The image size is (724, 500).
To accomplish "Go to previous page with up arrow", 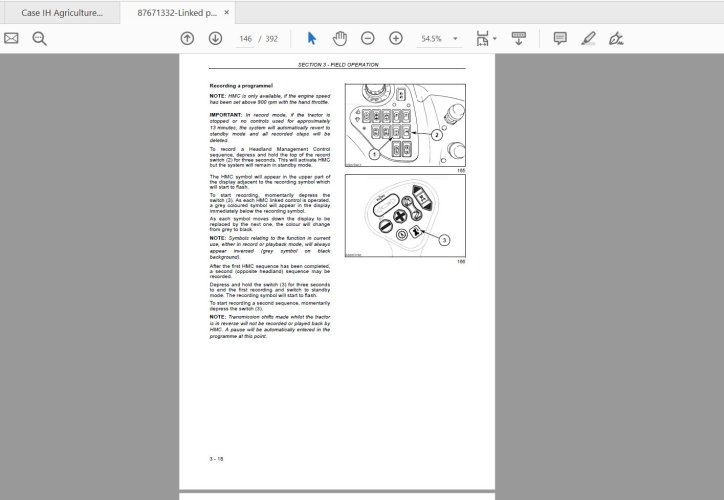I will [x=187, y=38].
